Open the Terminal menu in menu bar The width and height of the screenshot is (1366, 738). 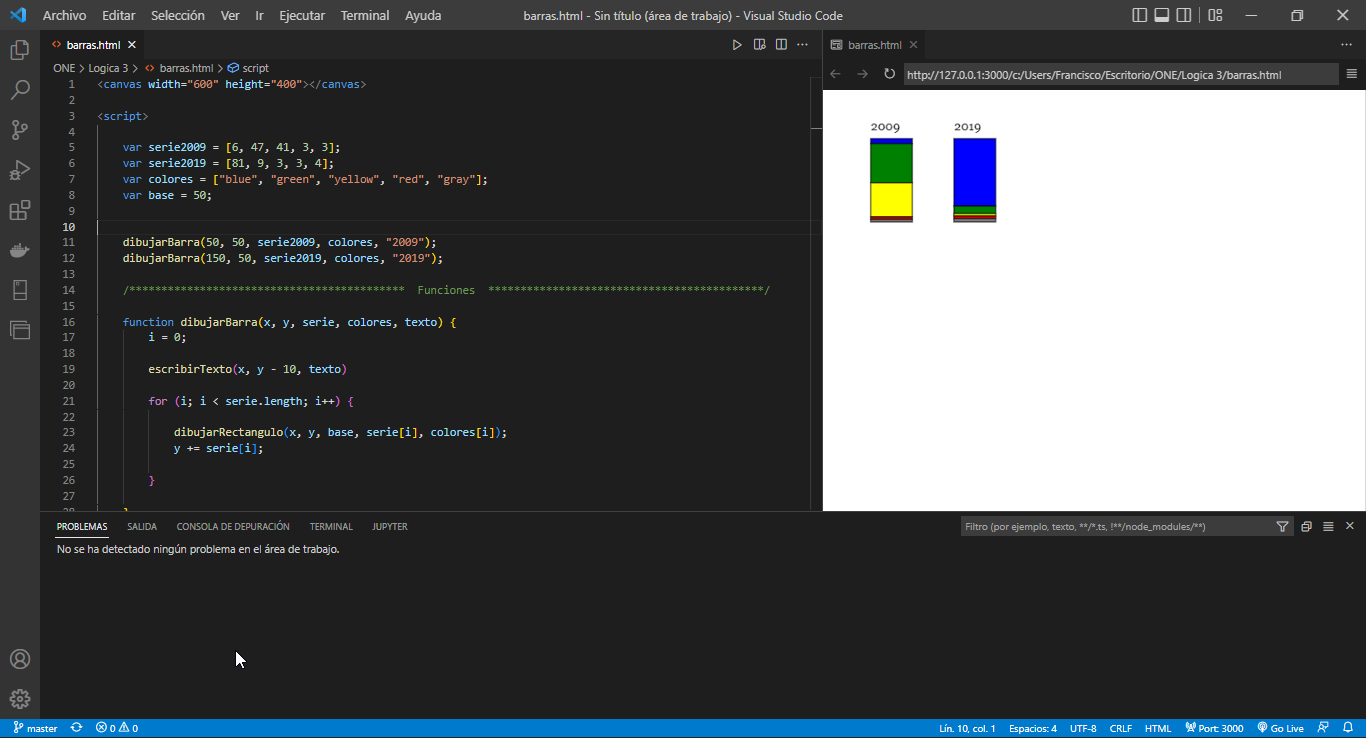pos(365,15)
